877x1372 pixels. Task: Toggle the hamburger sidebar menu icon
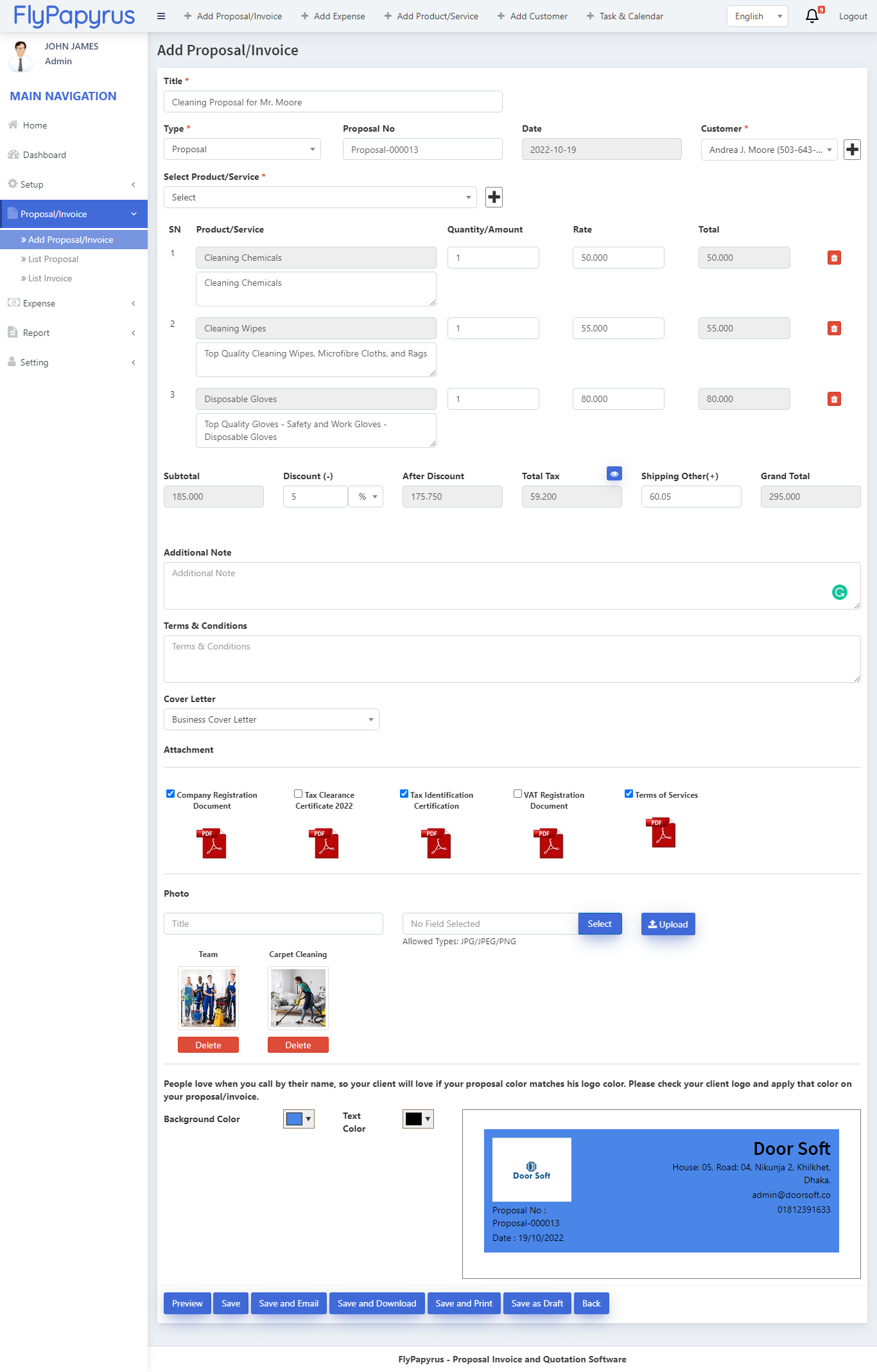click(161, 16)
